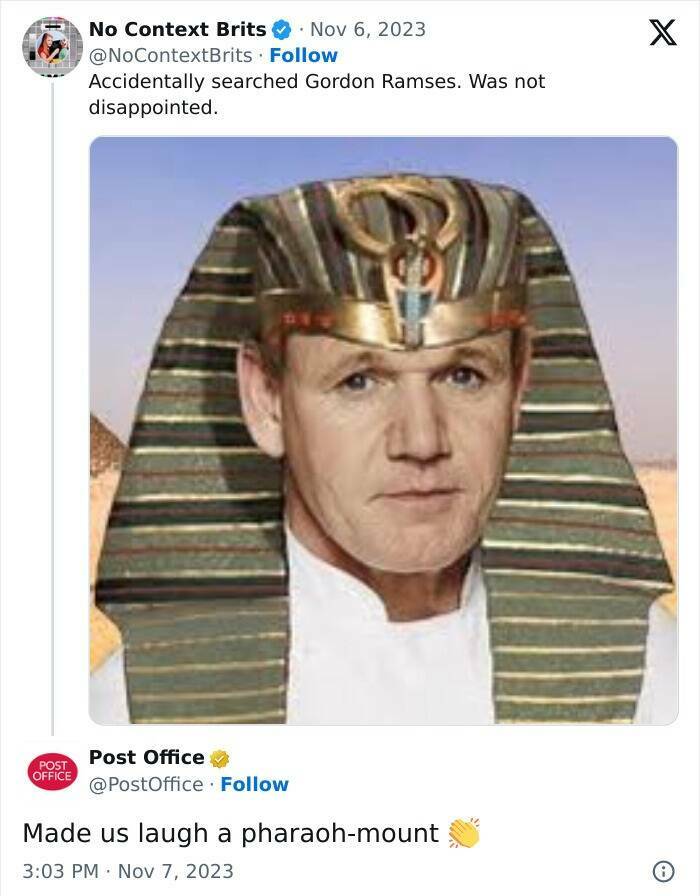The width and height of the screenshot is (700, 896).
Task: Click the "Accidentally searched Gordon Ramses" tweet text
Action: click(x=316, y=94)
